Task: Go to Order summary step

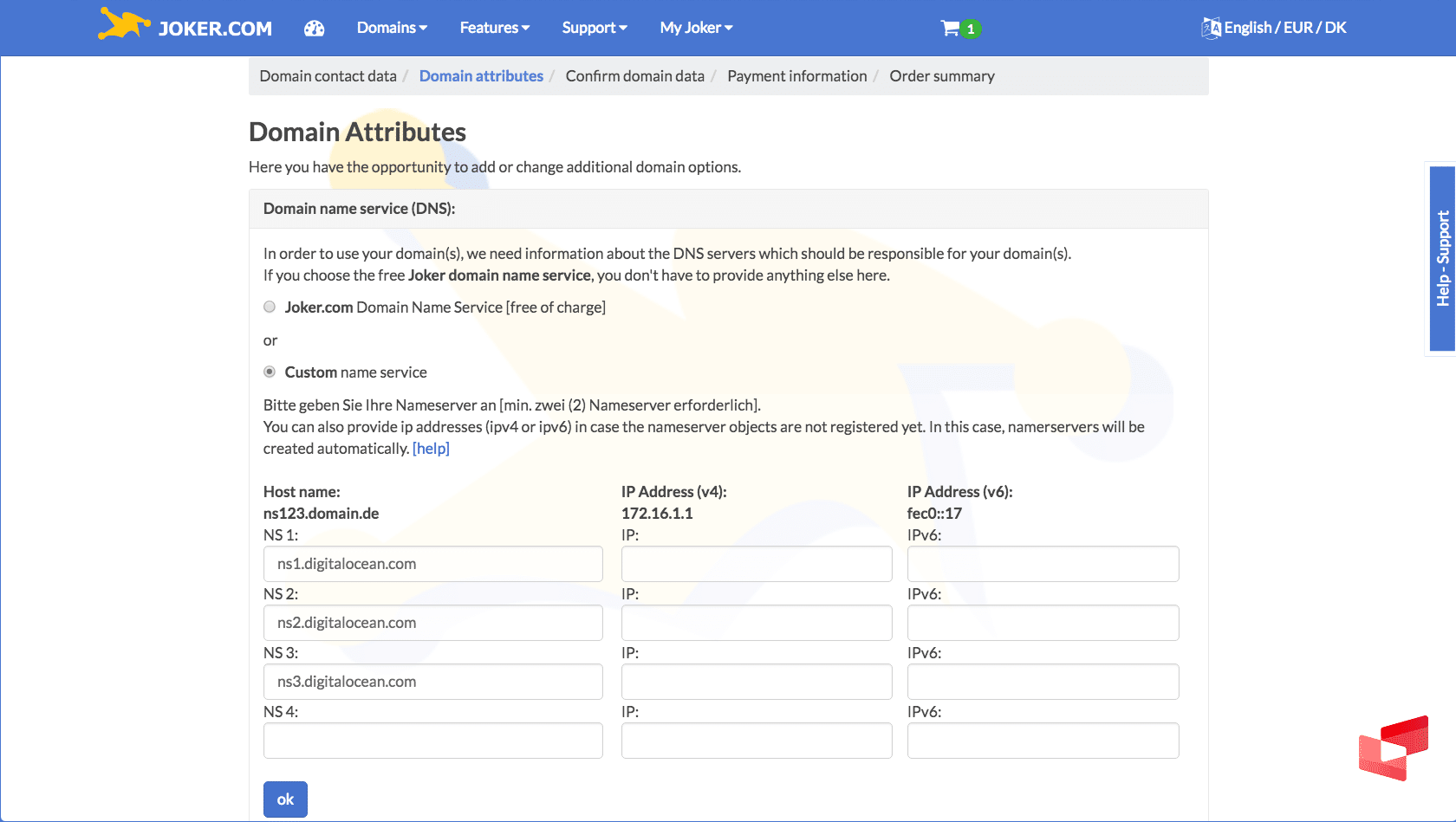Action: coord(942,76)
